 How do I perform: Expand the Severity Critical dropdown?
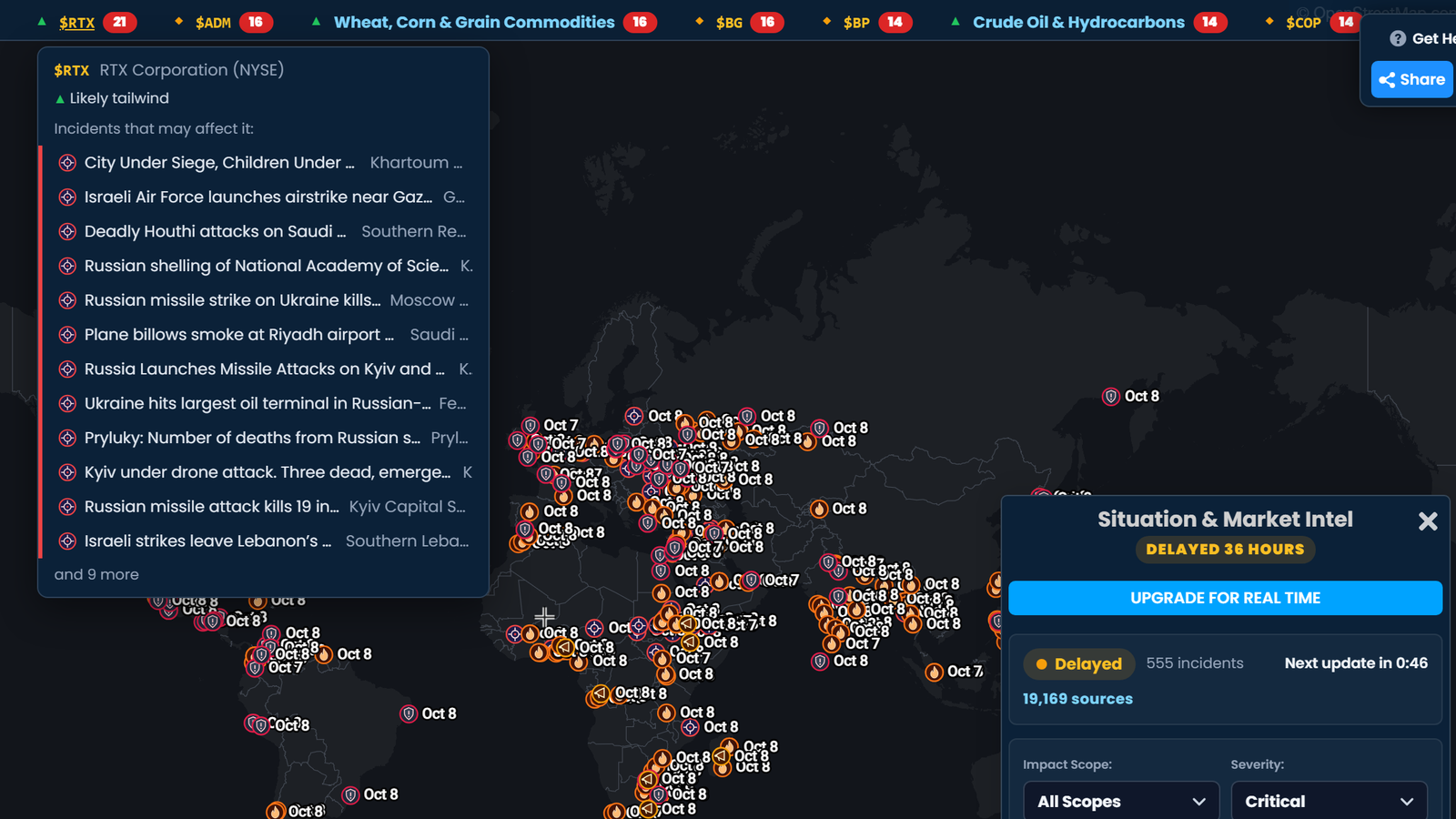tap(1329, 801)
